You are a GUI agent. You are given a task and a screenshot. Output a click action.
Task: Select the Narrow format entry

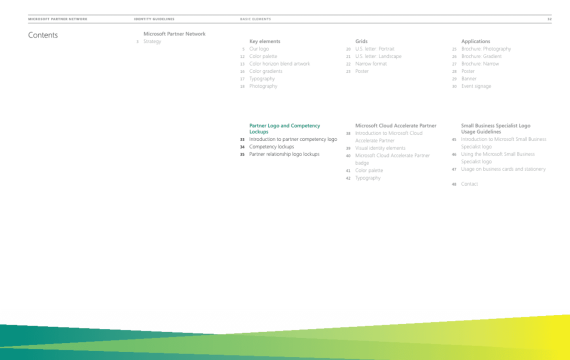(371, 64)
